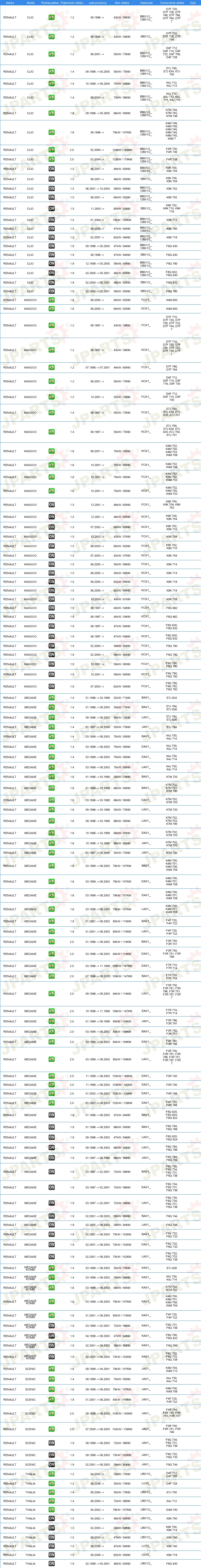Click the Thalia K9K 718 engine code cell
Image resolution: width=201 pixels, height=1568 pixels.
tap(172, 1555)
